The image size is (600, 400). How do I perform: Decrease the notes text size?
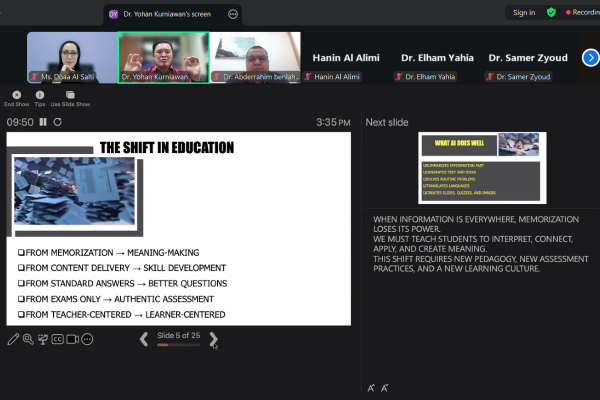[385, 388]
